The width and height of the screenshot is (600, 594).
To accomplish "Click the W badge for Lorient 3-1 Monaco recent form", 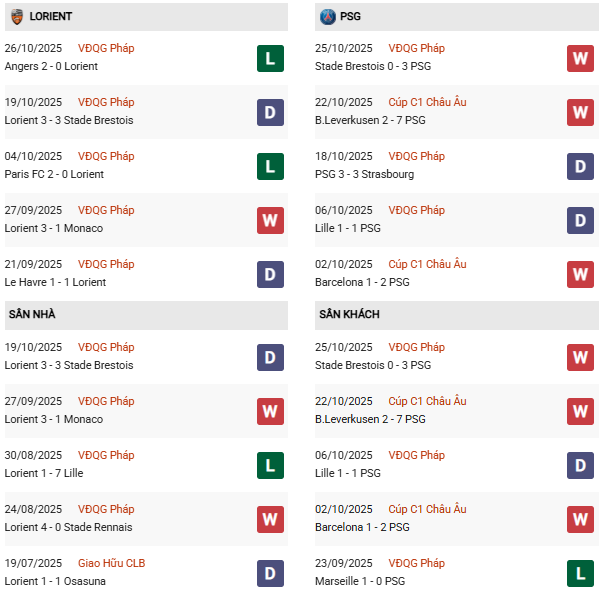I will [x=270, y=220].
